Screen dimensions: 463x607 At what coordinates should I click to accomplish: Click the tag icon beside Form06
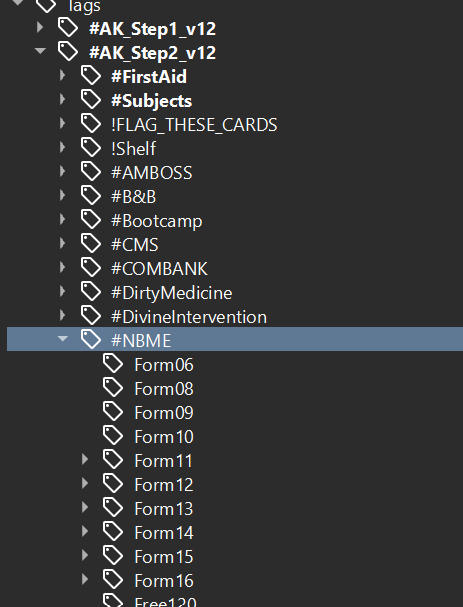[x=113, y=364]
